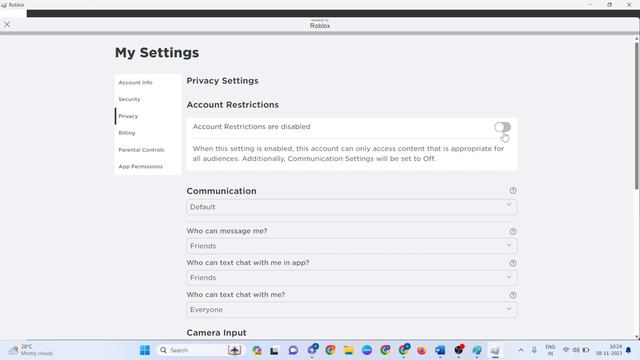The image size is (640, 360).
Task: Click the My Settings heading
Action: click(157, 53)
